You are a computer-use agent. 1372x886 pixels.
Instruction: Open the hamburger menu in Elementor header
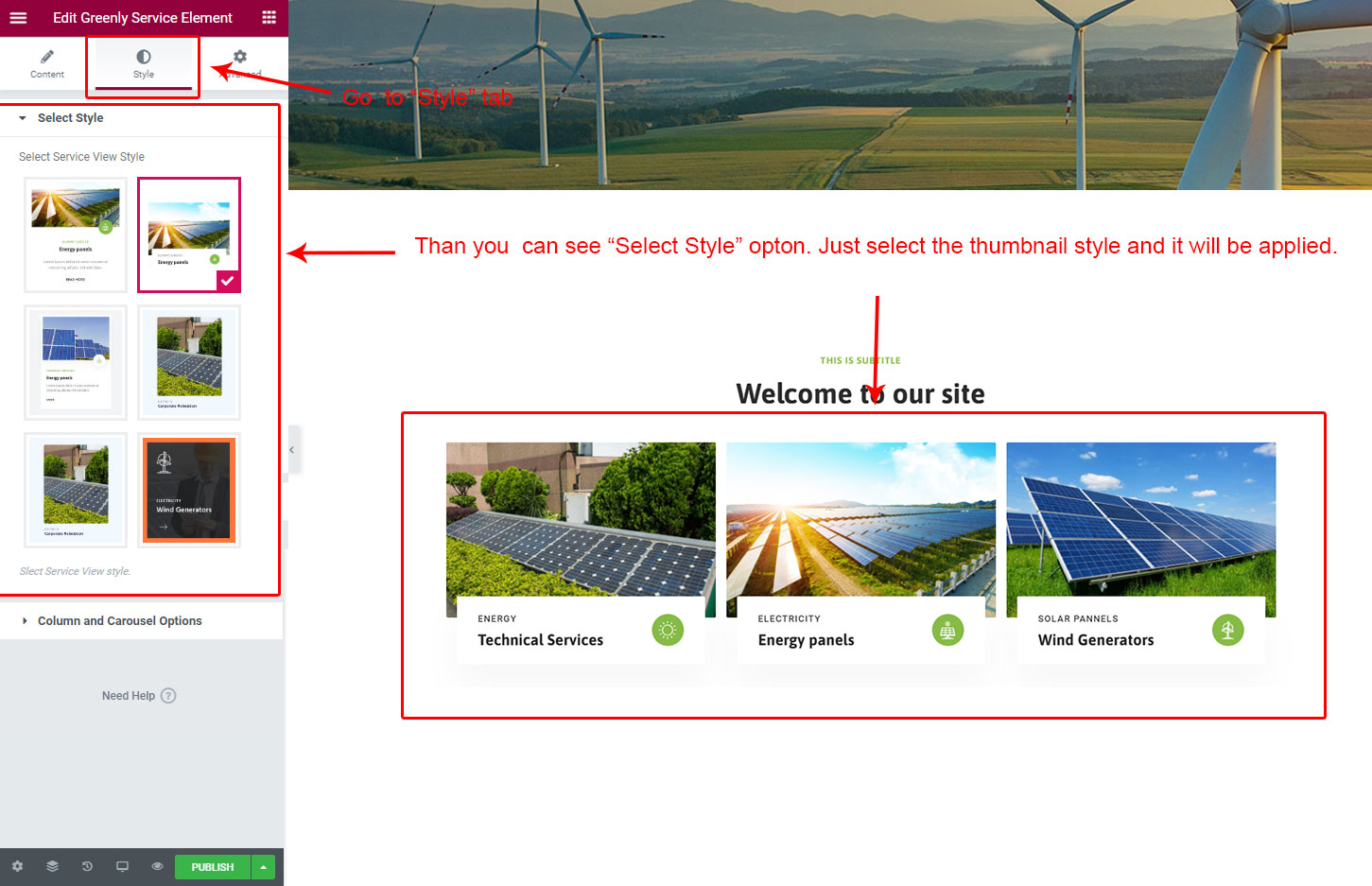[x=18, y=17]
